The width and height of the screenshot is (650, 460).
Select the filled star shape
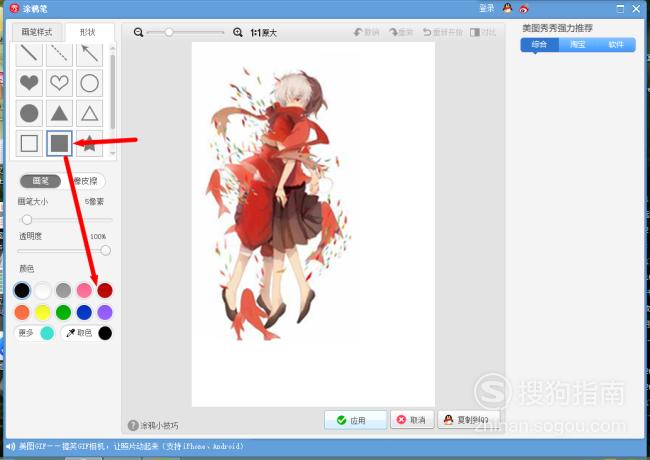coord(90,143)
